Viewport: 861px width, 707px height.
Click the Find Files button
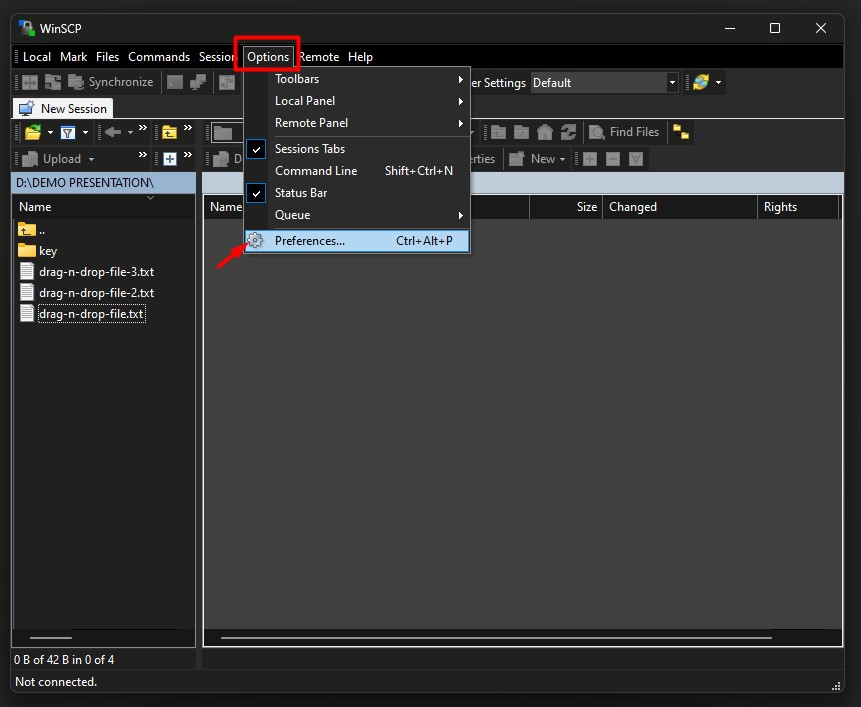click(x=624, y=132)
